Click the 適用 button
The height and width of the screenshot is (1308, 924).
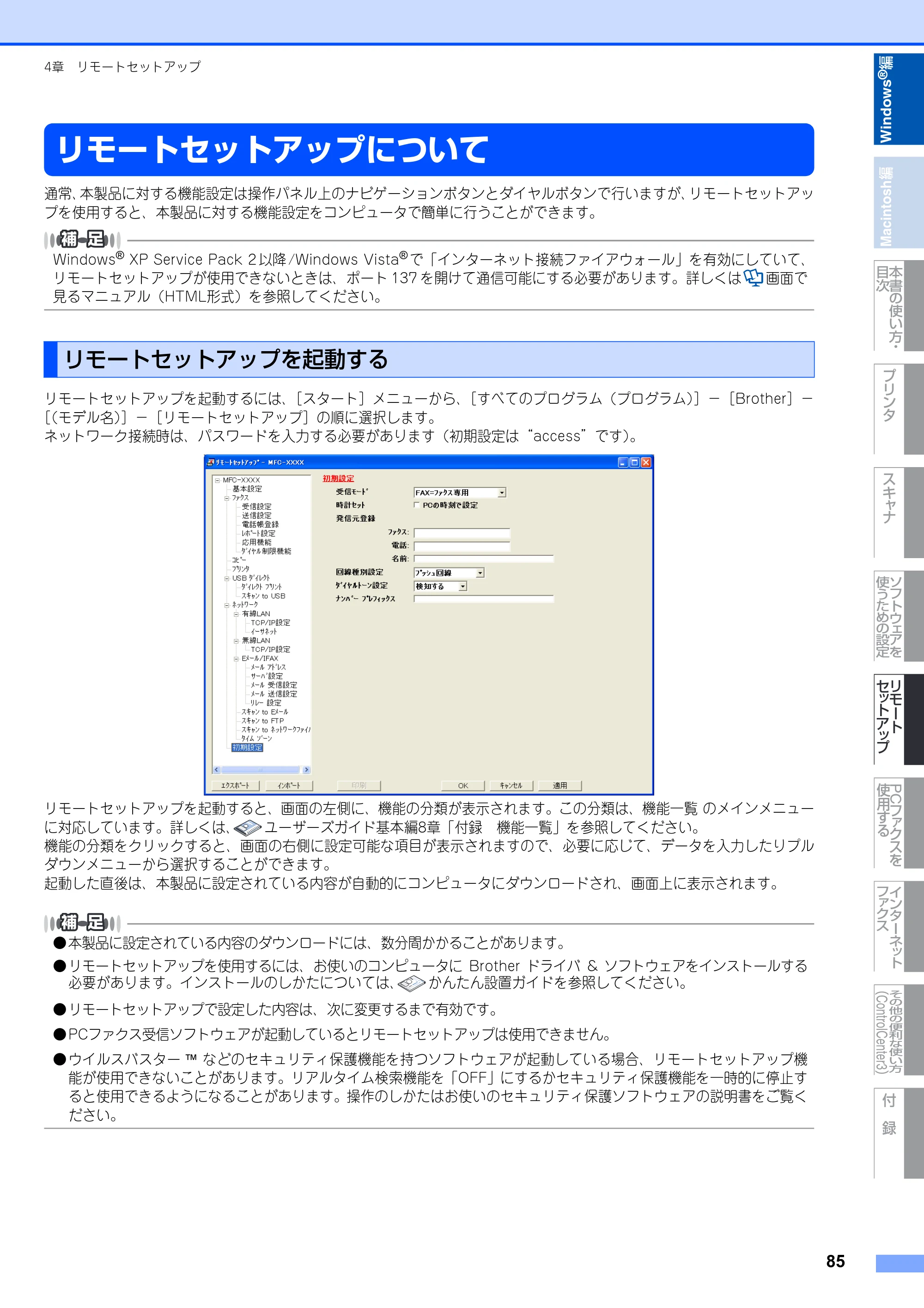[559, 785]
